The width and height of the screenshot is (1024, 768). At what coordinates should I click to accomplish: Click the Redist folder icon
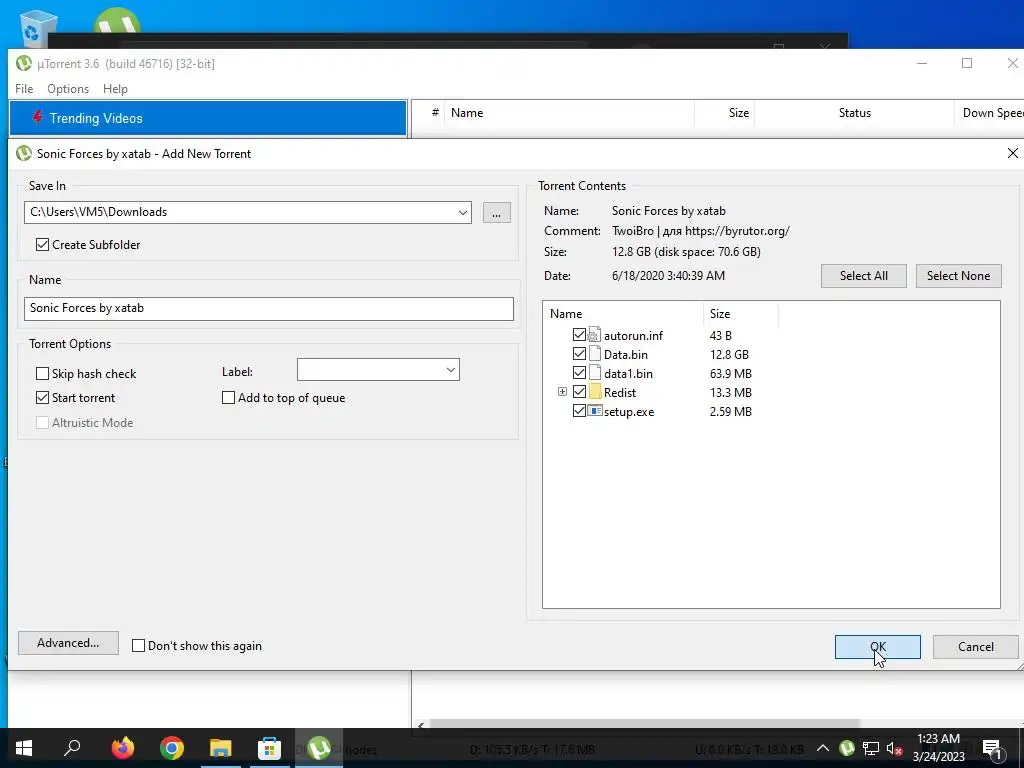595,392
